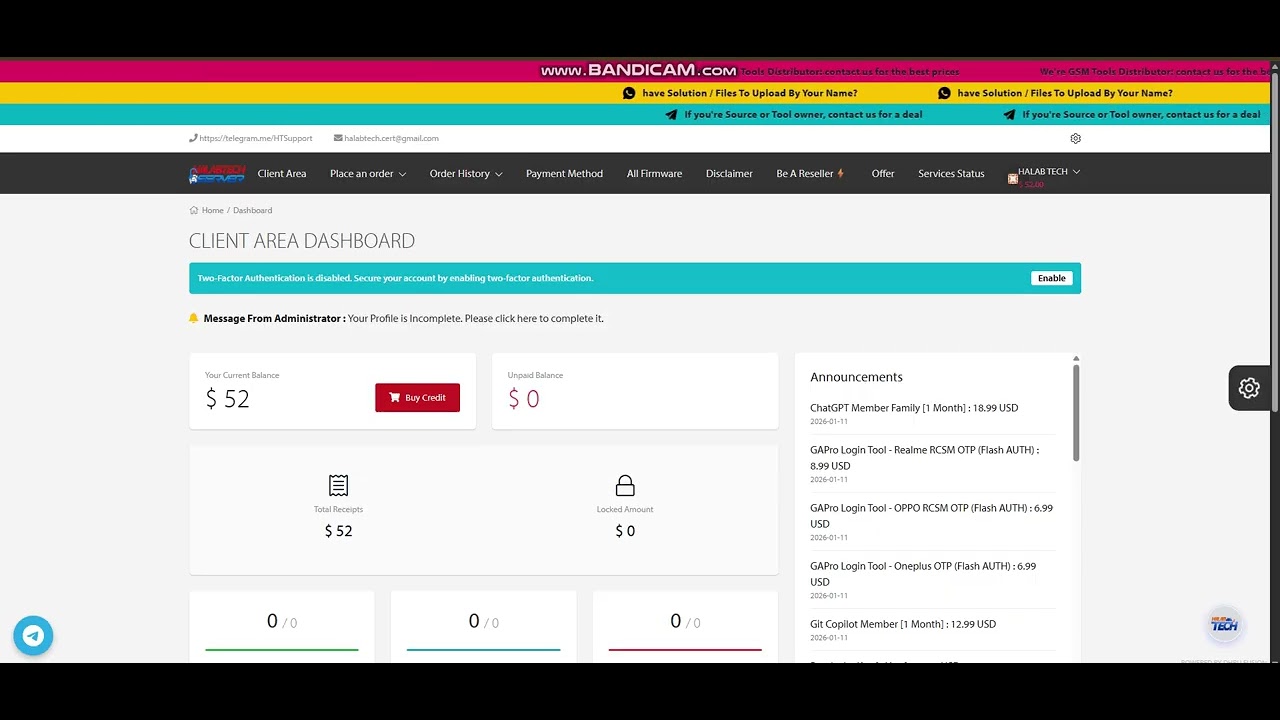Click the profile incomplete message link

[x=476, y=318]
